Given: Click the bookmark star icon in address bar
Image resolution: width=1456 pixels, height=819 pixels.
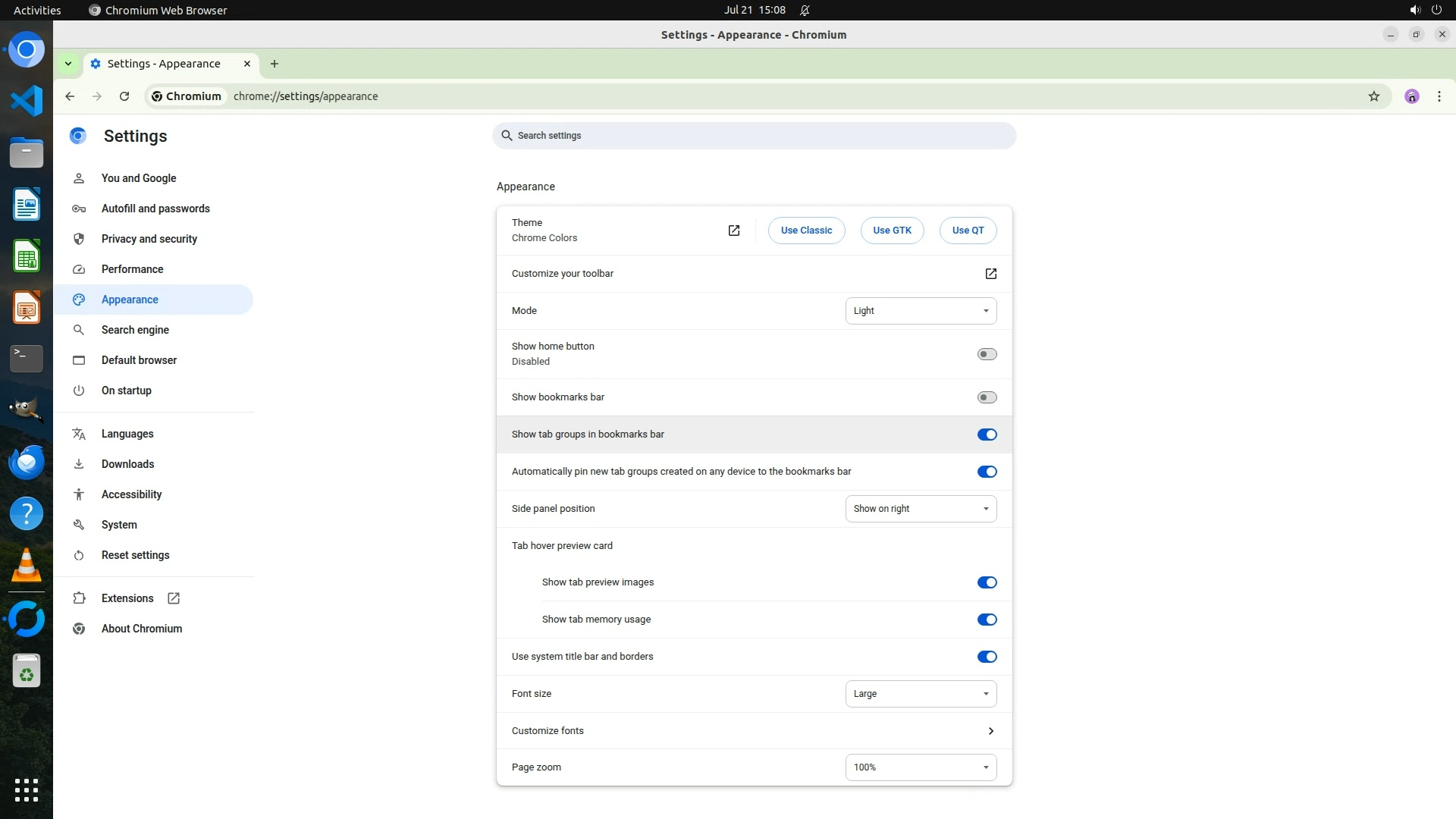Looking at the screenshot, I should [x=1373, y=96].
